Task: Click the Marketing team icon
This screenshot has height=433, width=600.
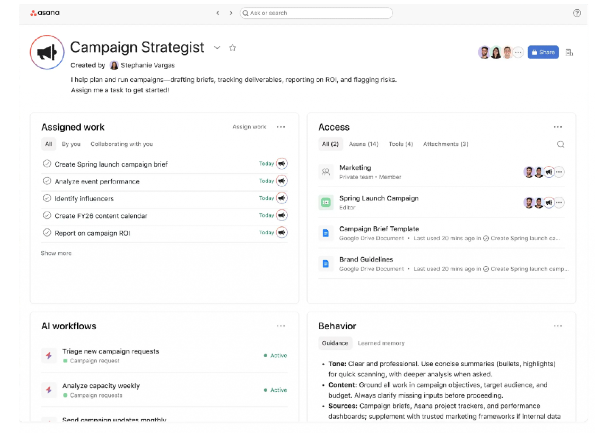Action: click(326, 172)
